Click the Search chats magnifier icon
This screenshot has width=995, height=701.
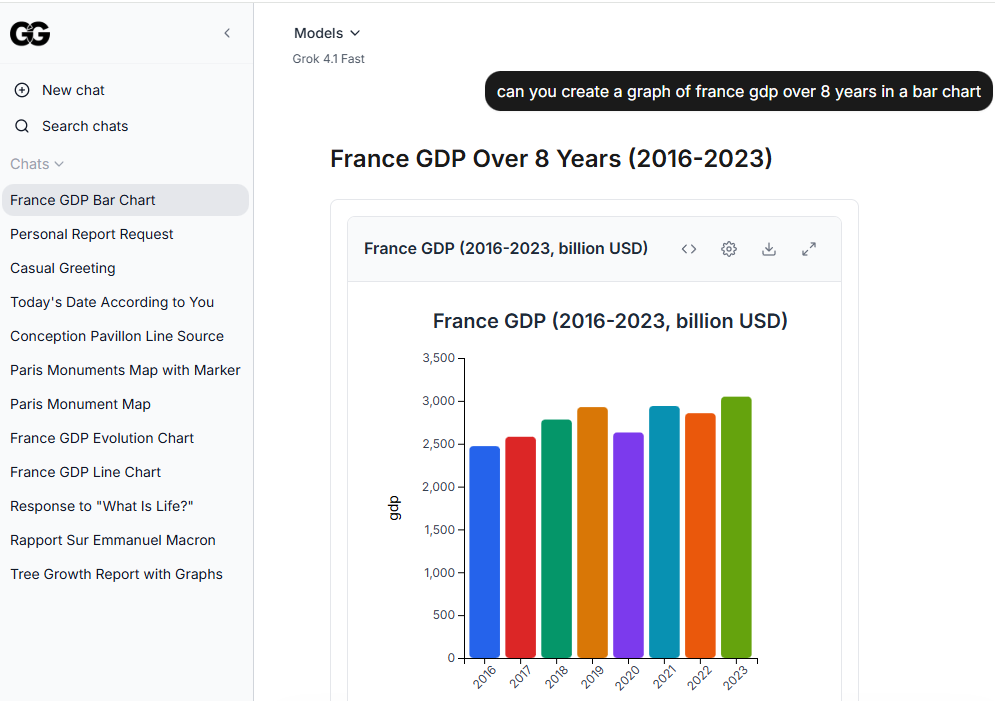[22, 126]
